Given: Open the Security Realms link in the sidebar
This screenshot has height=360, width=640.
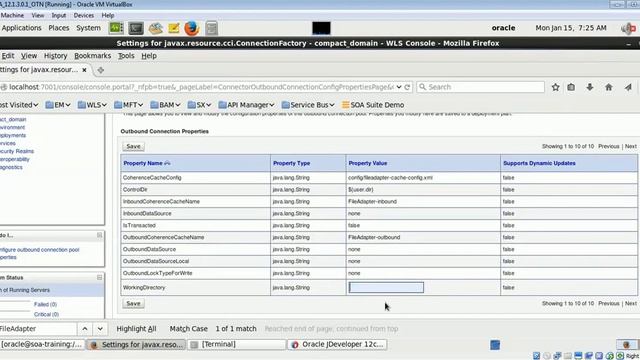Looking at the screenshot, I should [17, 151].
